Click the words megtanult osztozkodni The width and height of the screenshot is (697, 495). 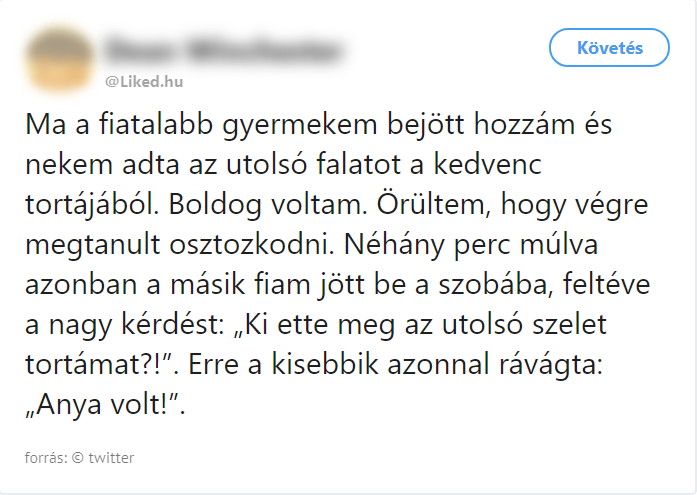180,244
